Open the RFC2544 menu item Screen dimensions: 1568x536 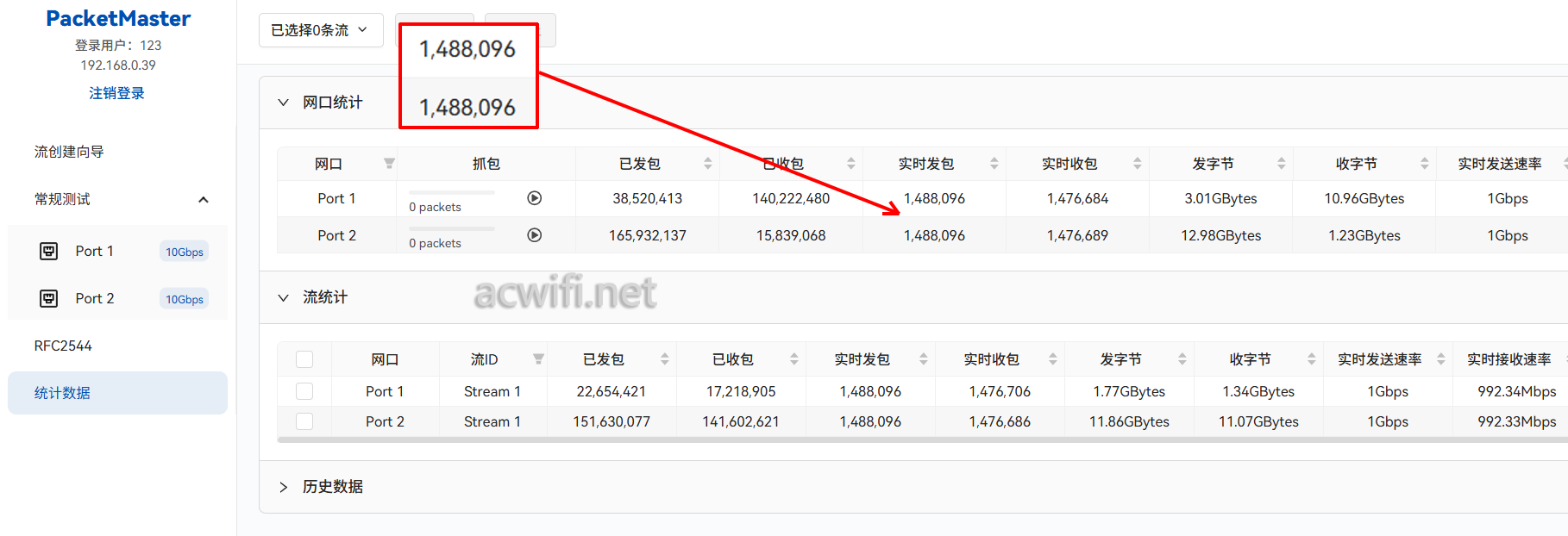(x=63, y=346)
